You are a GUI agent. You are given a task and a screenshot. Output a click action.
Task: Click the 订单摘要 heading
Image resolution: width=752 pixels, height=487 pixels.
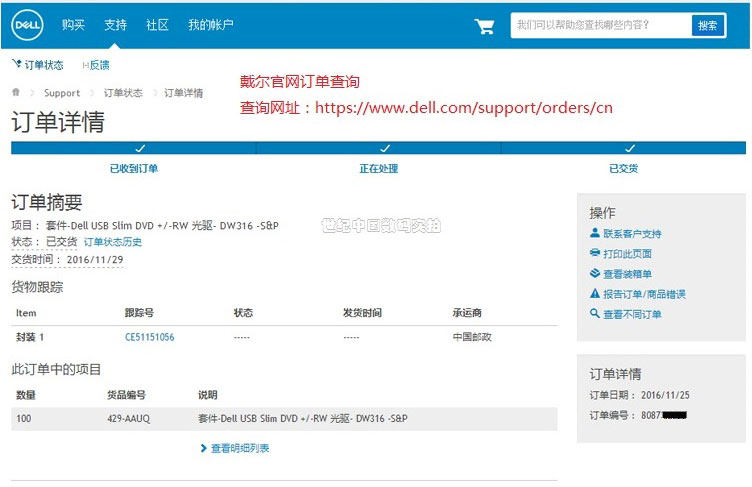click(47, 202)
